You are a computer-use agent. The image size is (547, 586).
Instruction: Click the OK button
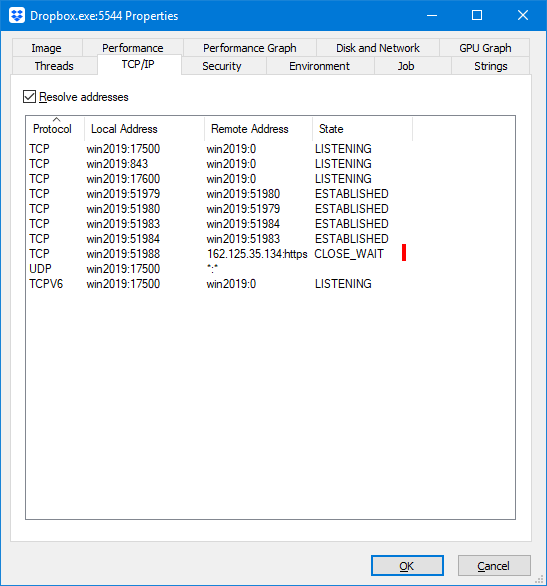click(x=407, y=566)
